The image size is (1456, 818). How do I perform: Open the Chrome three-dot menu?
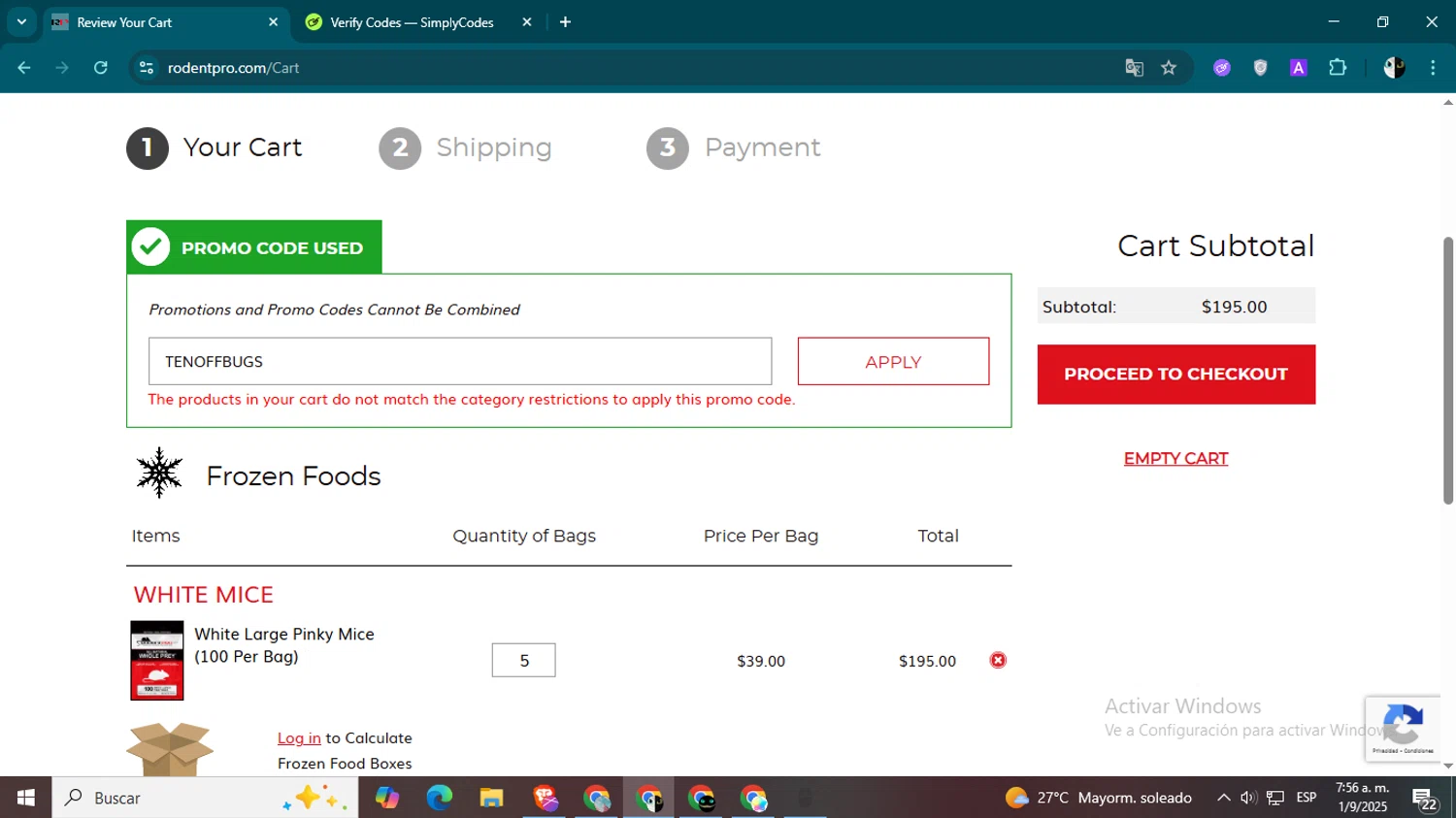pyautogui.click(x=1433, y=68)
